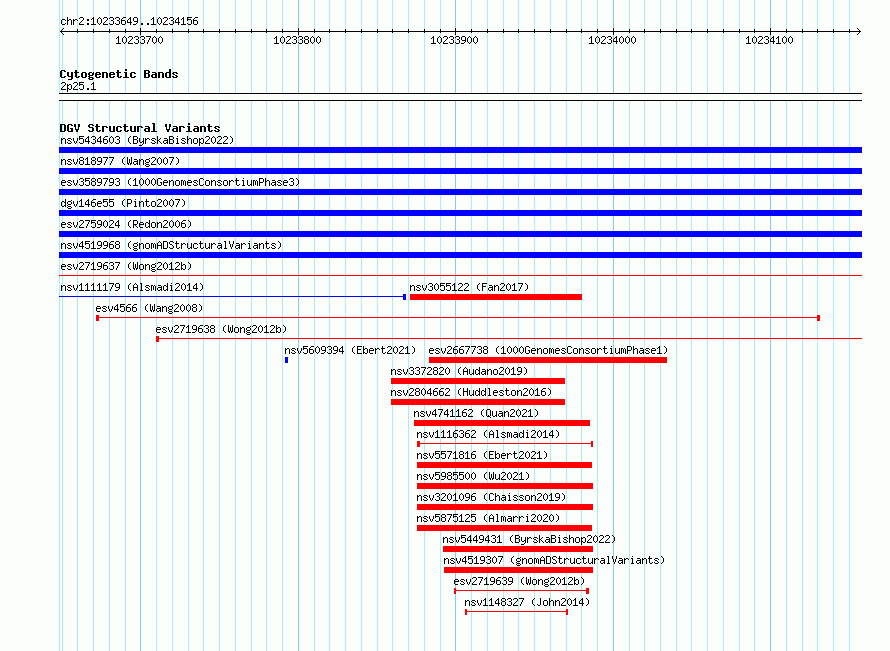Select nsv3055122 (Fan2017) label
Screen dimensions: 890x651
[x=469, y=287]
